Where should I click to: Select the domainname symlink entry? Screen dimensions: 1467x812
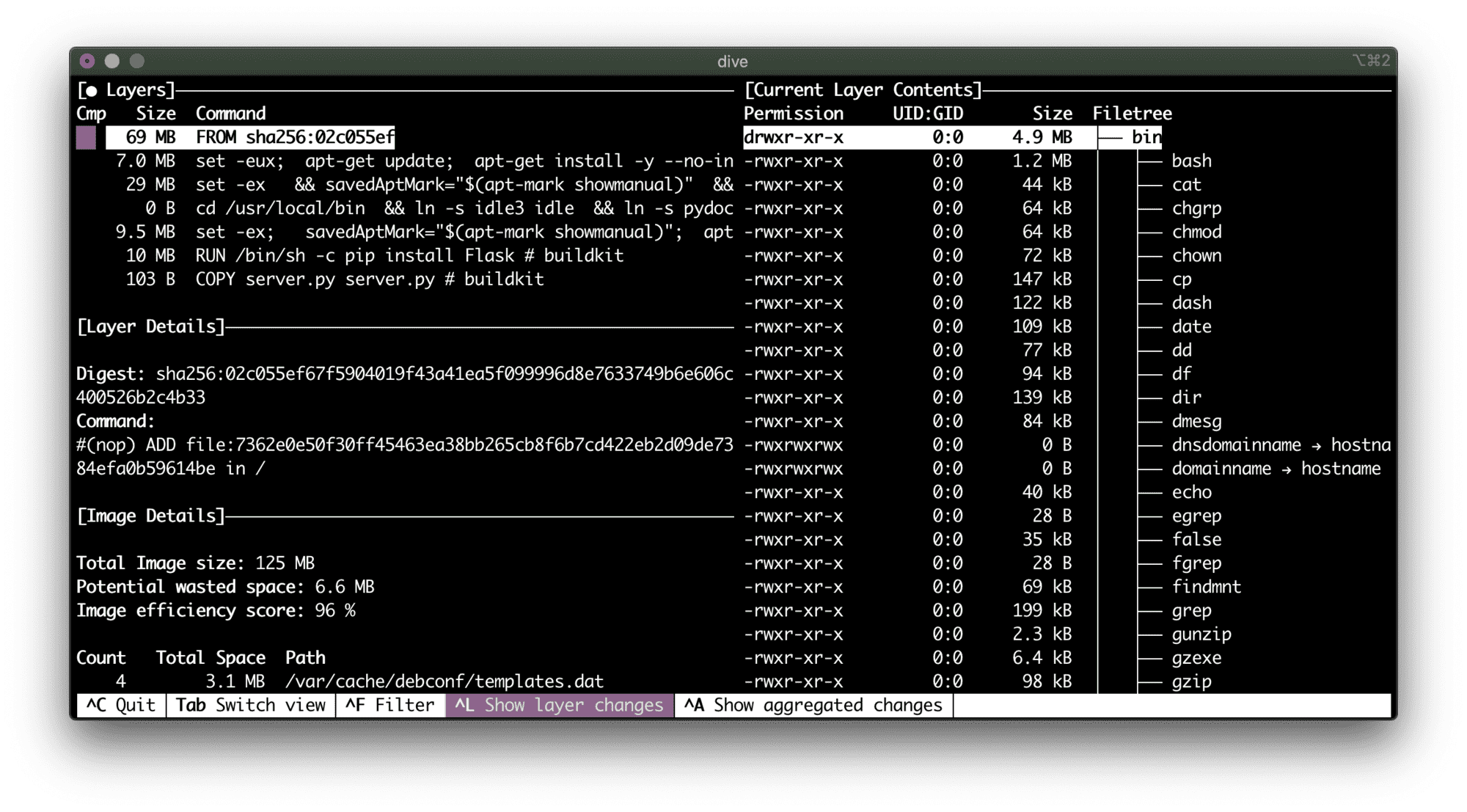[1221, 469]
